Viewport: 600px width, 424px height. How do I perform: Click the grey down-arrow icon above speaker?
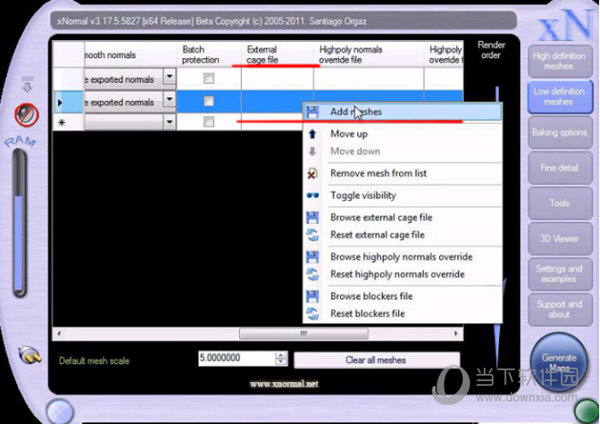tap(27, 85)
